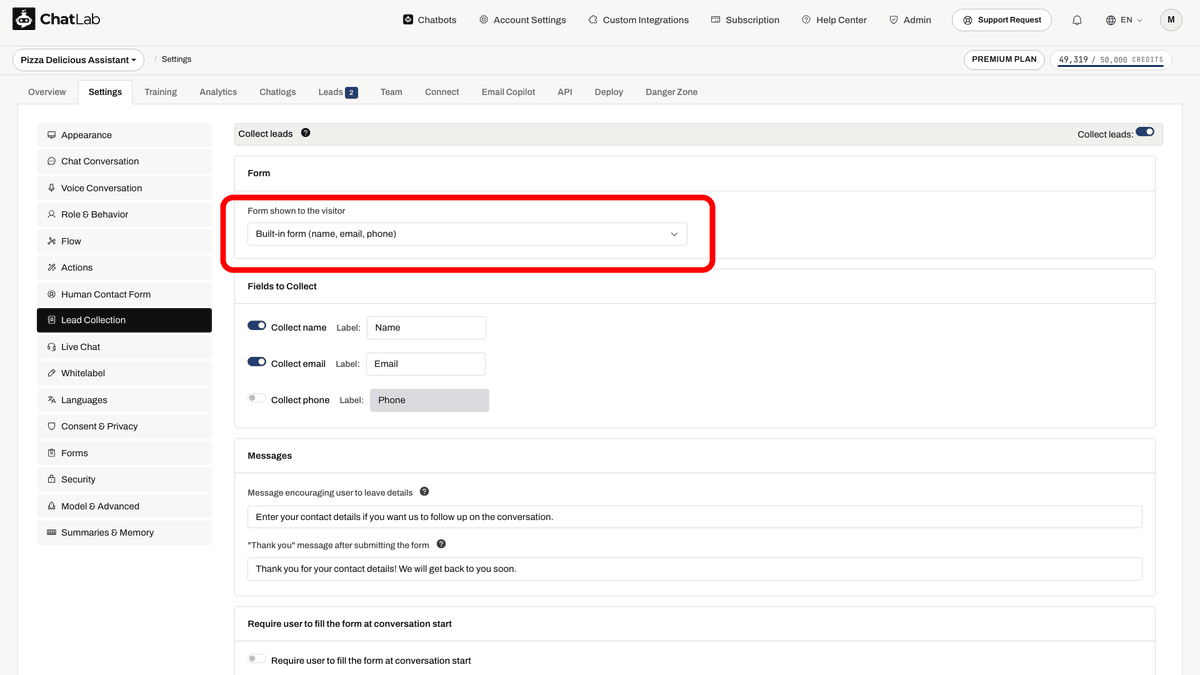Open the notifications bell
This screenshot has height=675, width=1200.
[x=1077, y=20]
